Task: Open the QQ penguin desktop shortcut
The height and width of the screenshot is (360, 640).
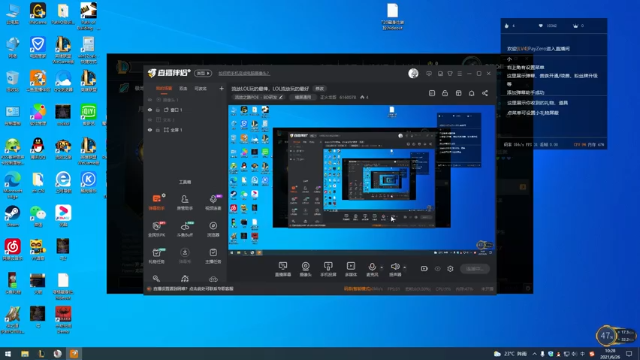Action: pos(38,149)
